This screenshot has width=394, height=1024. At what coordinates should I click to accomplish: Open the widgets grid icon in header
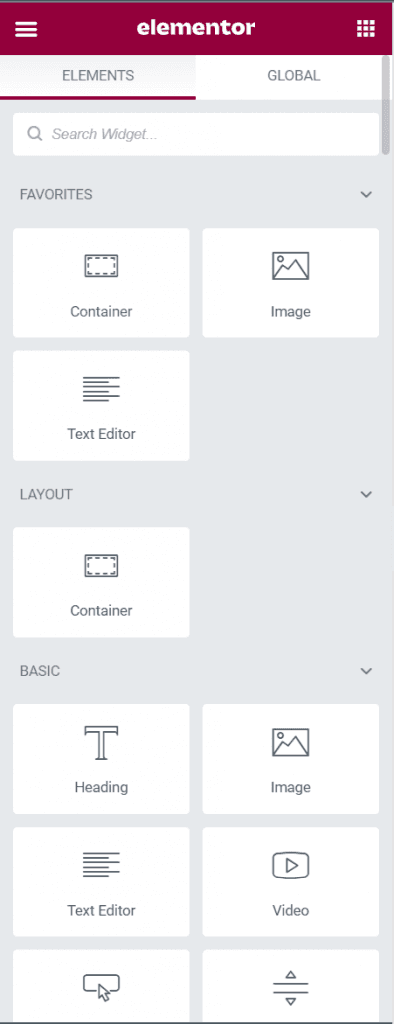(x=365, y=29)
